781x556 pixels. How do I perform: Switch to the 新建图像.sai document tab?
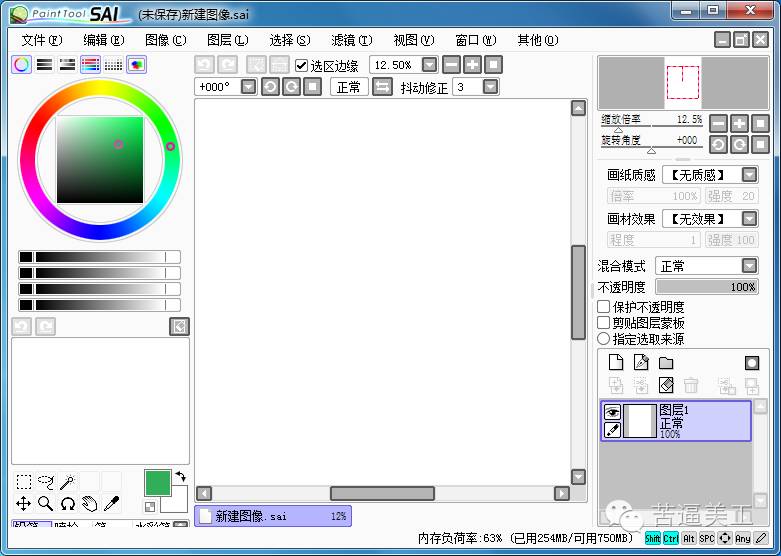pos(272,516)
